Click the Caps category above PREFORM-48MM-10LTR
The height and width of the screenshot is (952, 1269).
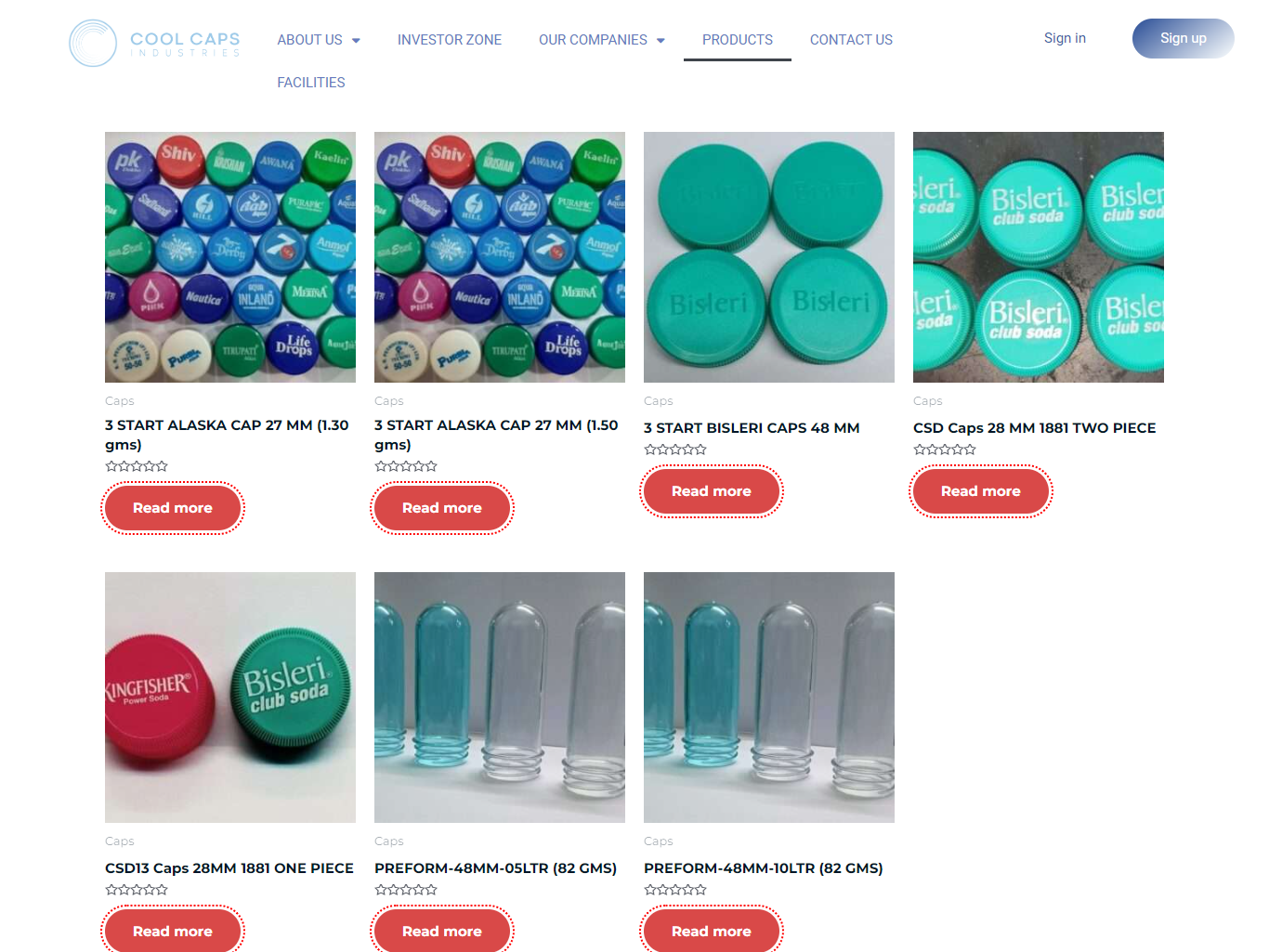point(659,841)
